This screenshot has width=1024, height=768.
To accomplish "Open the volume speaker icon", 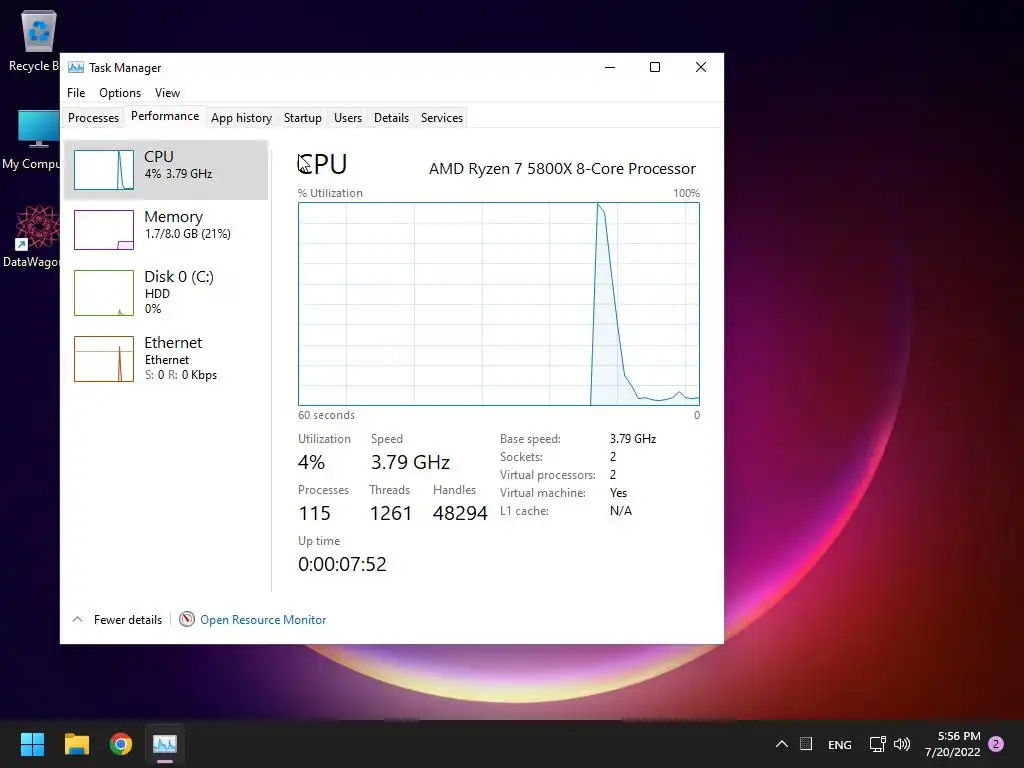I will [x=902, y=744].
